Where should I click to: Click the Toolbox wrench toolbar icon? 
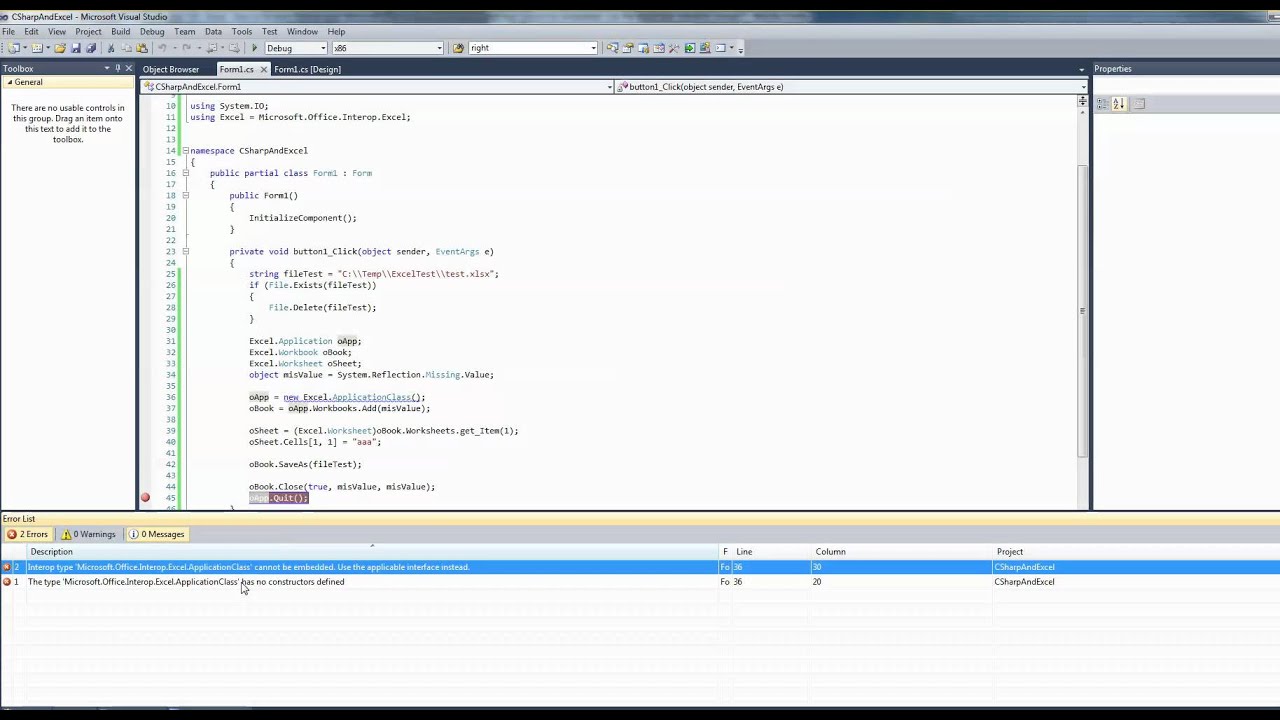[673, 48]
